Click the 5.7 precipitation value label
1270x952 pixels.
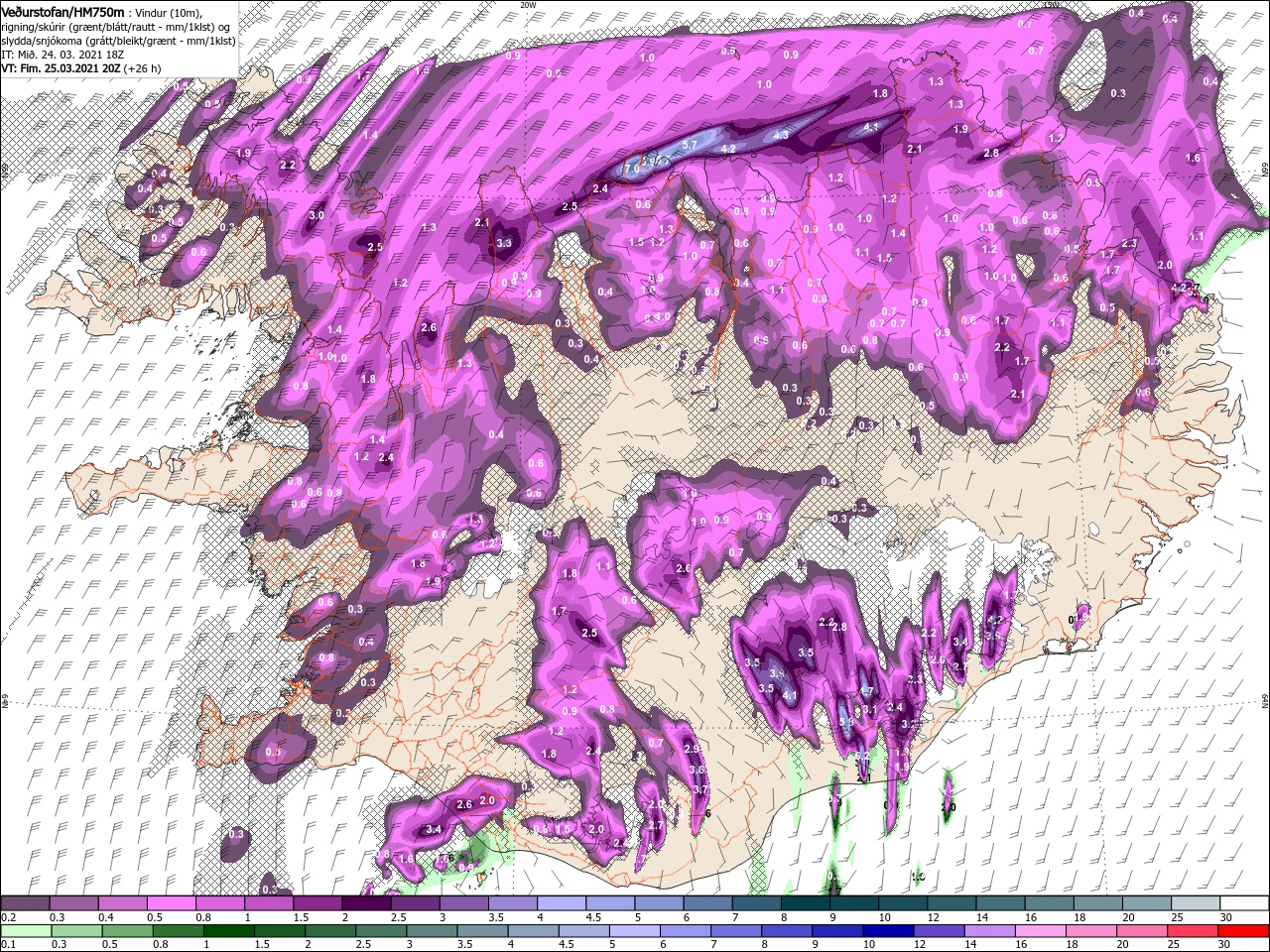[692, 146]
